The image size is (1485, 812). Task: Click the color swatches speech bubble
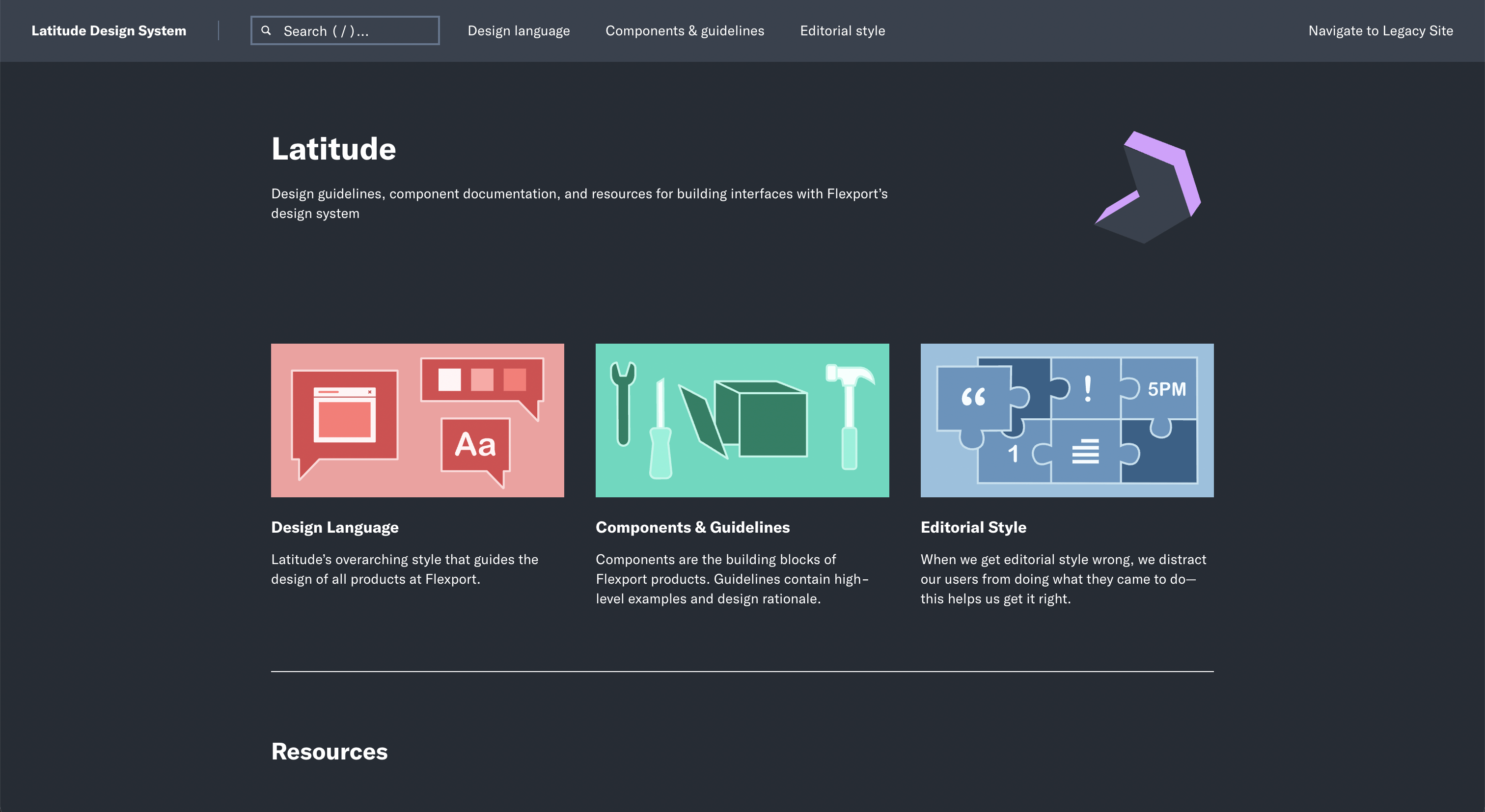point(482,381)
